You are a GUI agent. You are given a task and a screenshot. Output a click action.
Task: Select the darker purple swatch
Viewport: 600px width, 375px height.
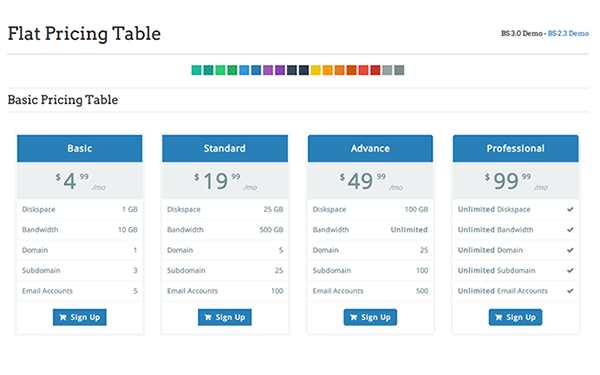click(x=280, y=70)
